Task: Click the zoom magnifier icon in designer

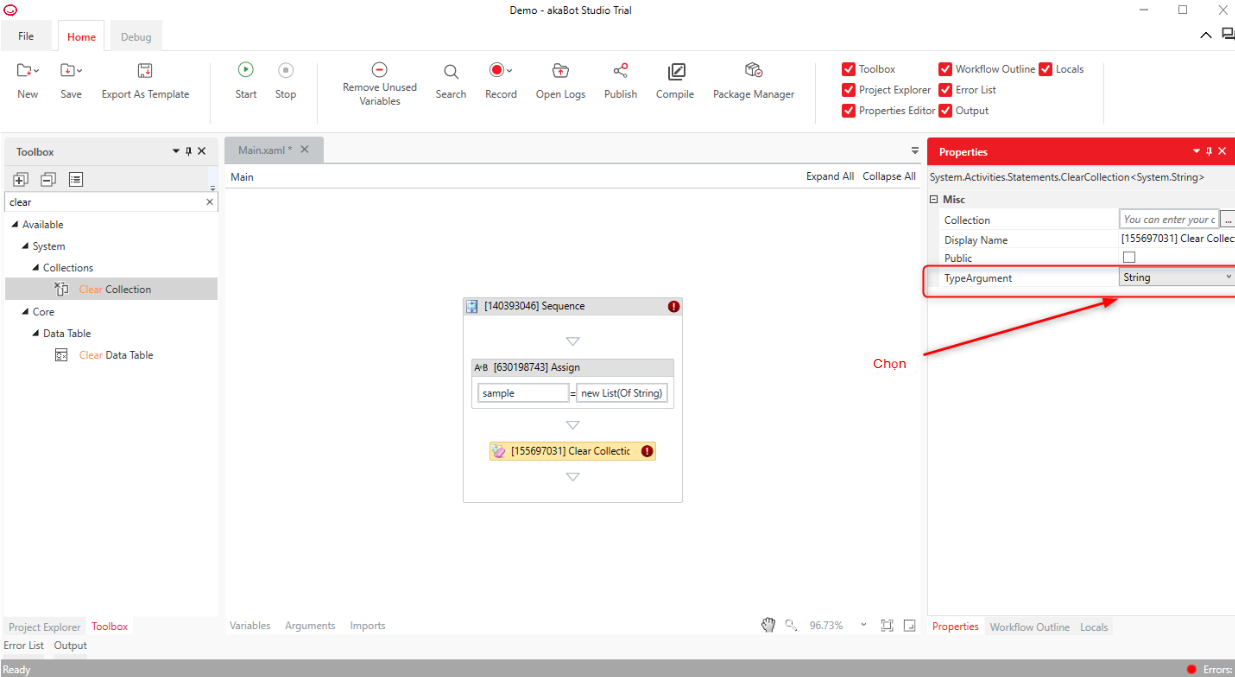Action: point(791,625)
